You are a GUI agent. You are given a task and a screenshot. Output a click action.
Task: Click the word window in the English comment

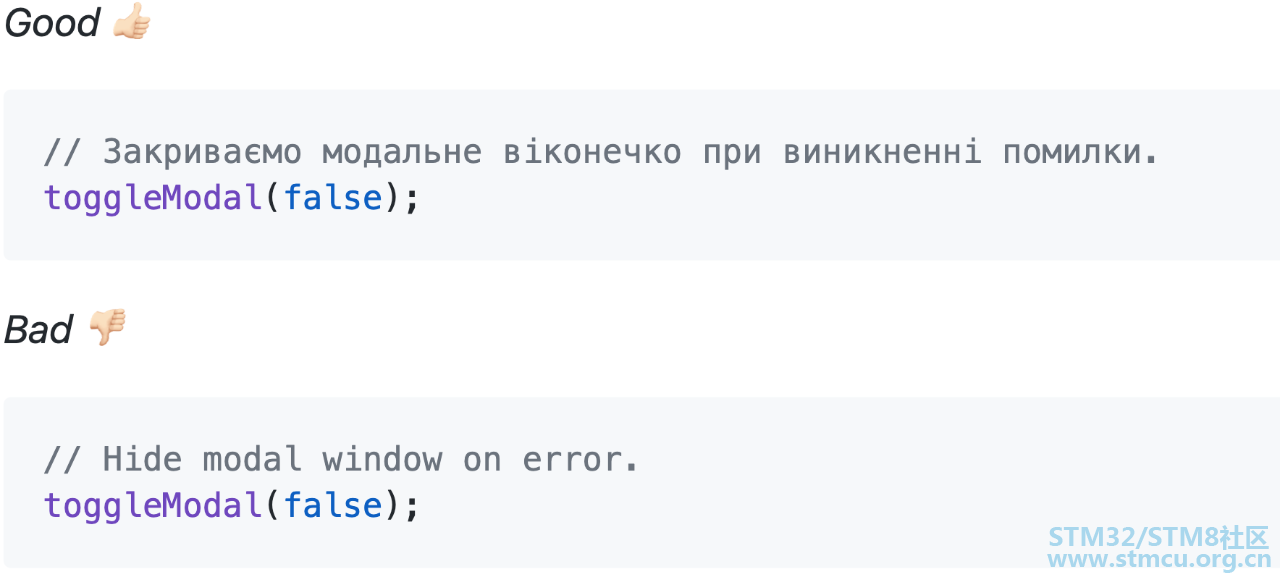[x=382, y=459]
